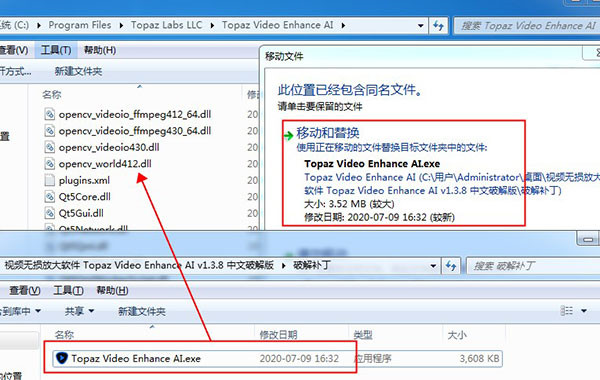Click the Qt5Gui.dll file icon
This screenshot has width=600, height=380.
click(x=49, y=213)
